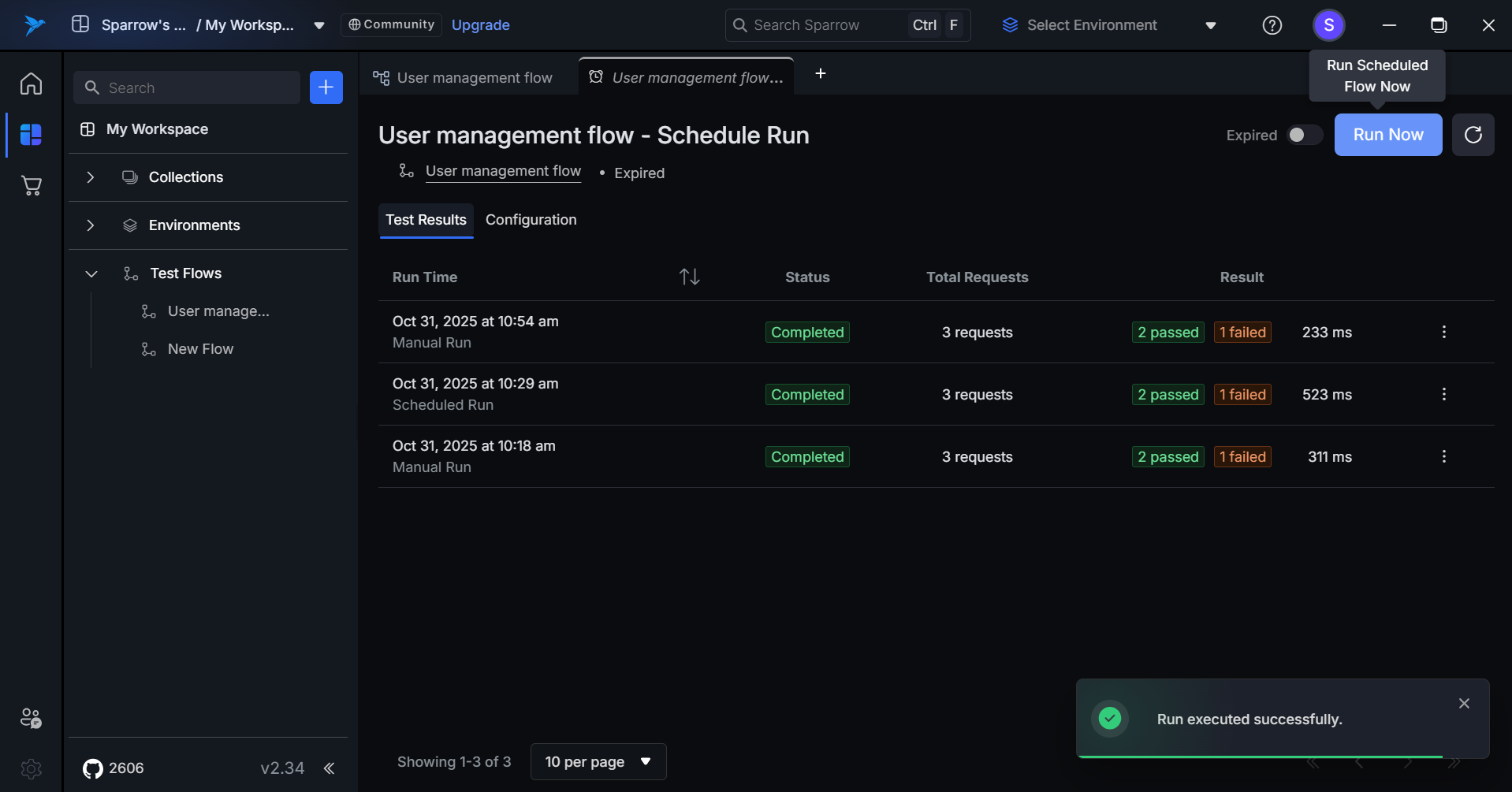This screenshot has width=1512, height=792.
Task: Click the Upgrade link
Action: point(480,25)
